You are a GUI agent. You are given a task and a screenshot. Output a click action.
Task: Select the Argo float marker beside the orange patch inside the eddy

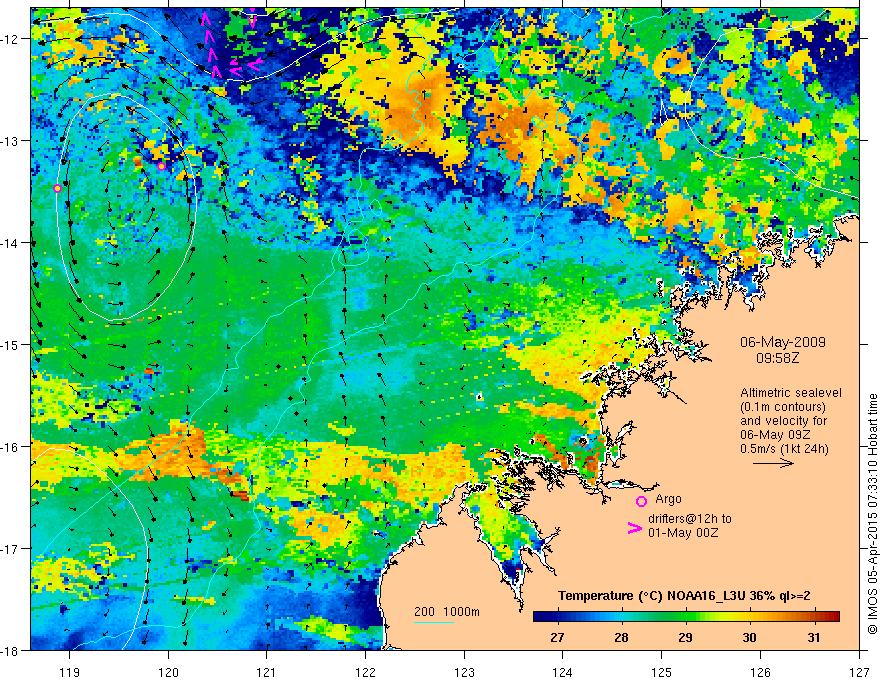[161, 166]
